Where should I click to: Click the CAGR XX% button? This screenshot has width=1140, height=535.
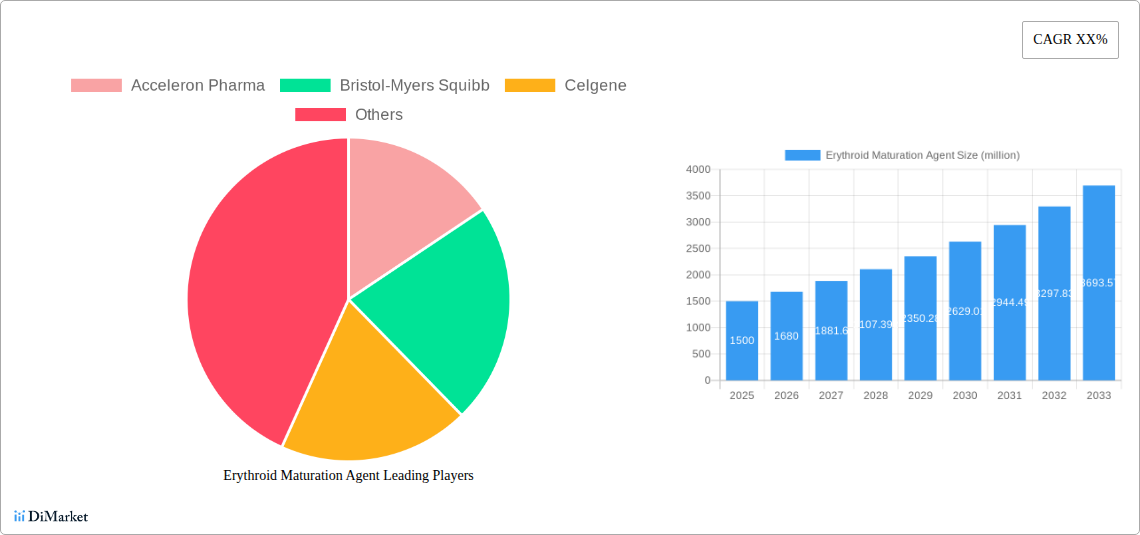(x=1069, y=40)
